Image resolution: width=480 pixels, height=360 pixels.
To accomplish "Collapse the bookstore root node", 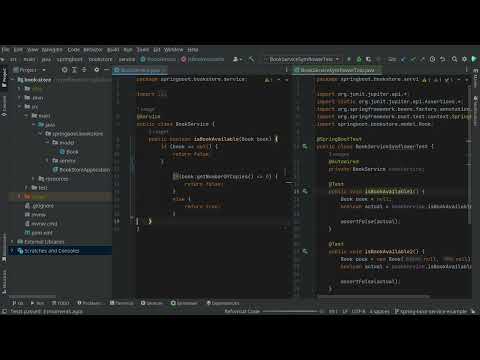I will (x=13, y=80).
